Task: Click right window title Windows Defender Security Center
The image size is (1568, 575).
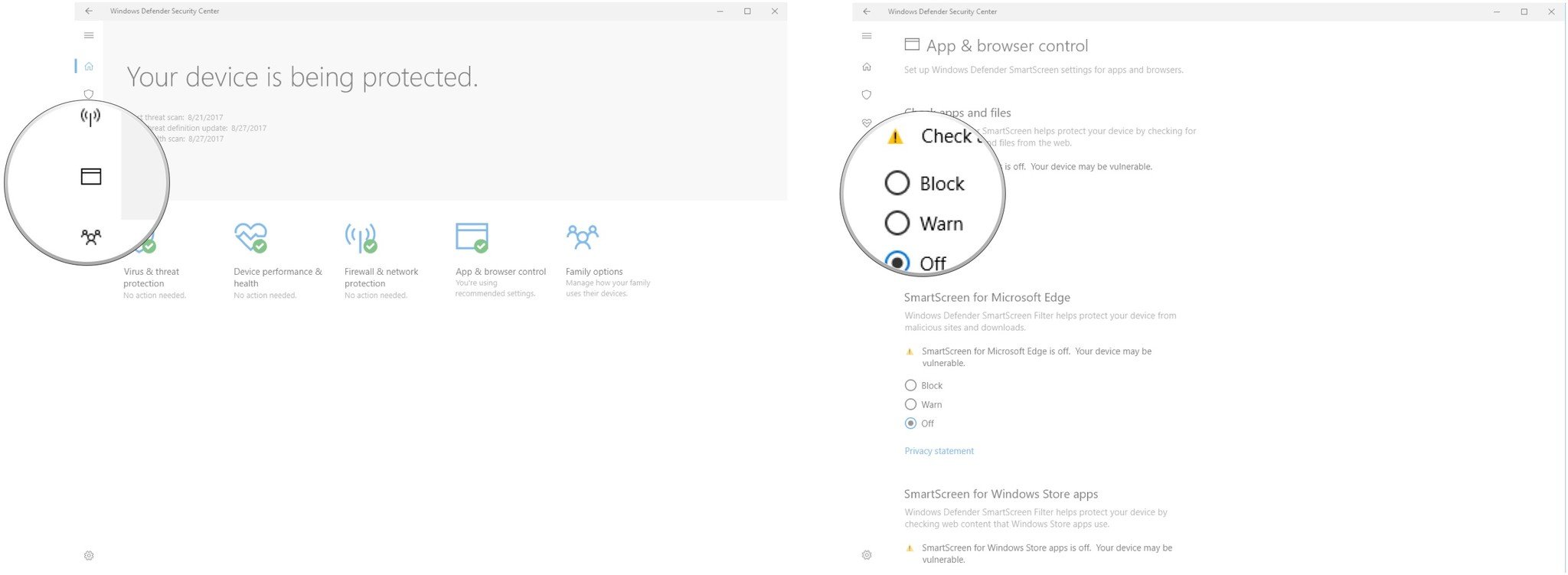Action: click(942, 11)
